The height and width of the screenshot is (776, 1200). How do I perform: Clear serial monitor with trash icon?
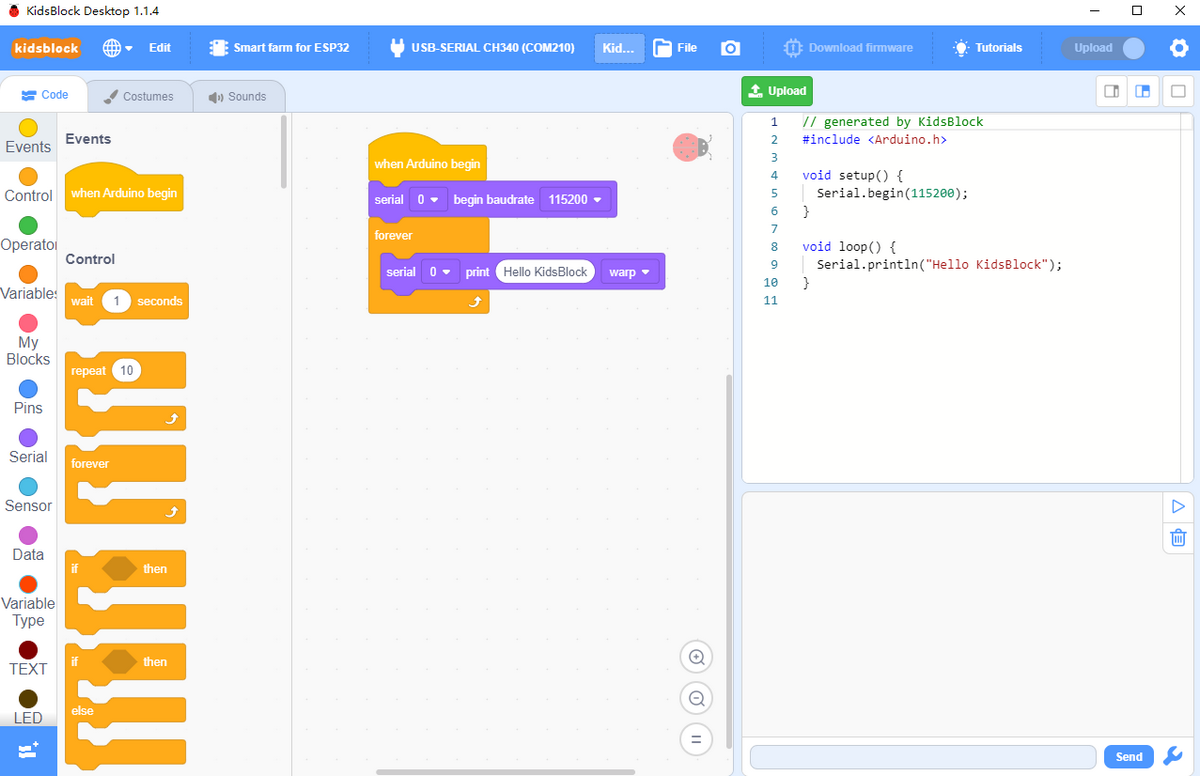[1178, 538]
